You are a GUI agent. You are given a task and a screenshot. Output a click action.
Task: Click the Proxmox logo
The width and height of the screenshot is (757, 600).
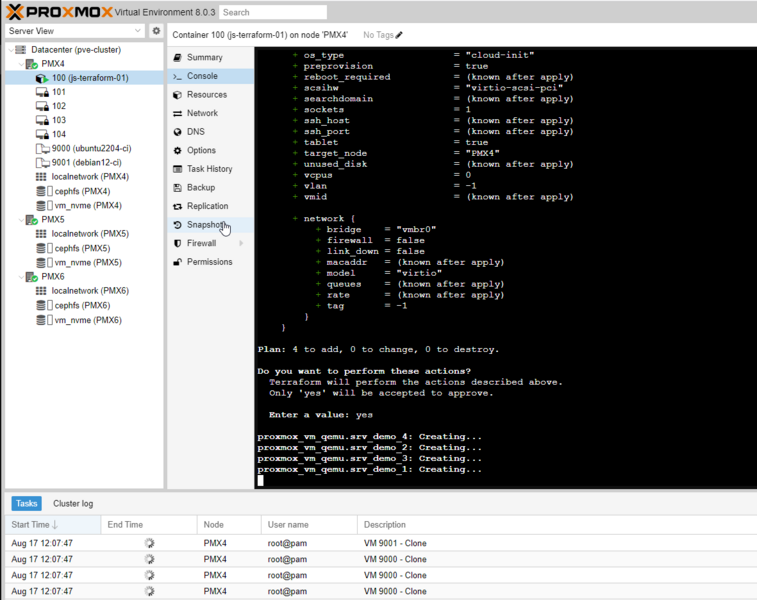tap(59, 12)
